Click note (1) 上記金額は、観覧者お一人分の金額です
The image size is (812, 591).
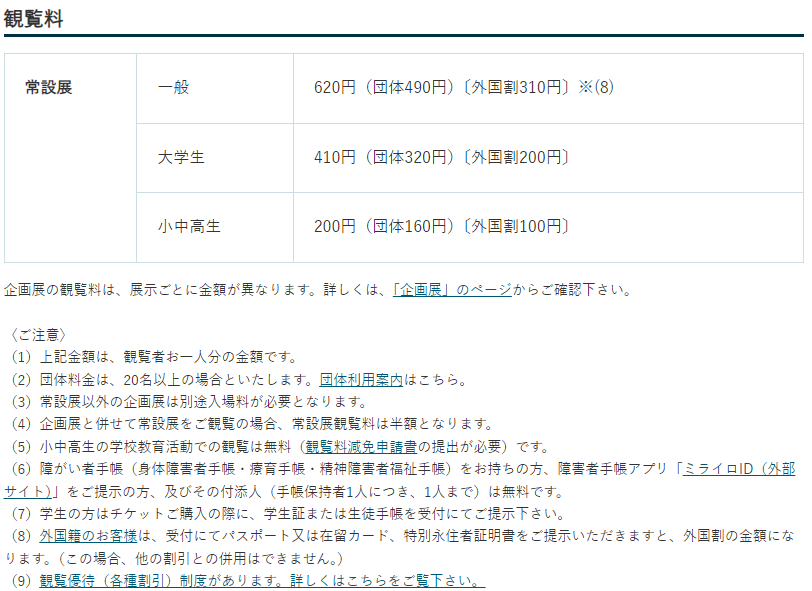point(154,357)
